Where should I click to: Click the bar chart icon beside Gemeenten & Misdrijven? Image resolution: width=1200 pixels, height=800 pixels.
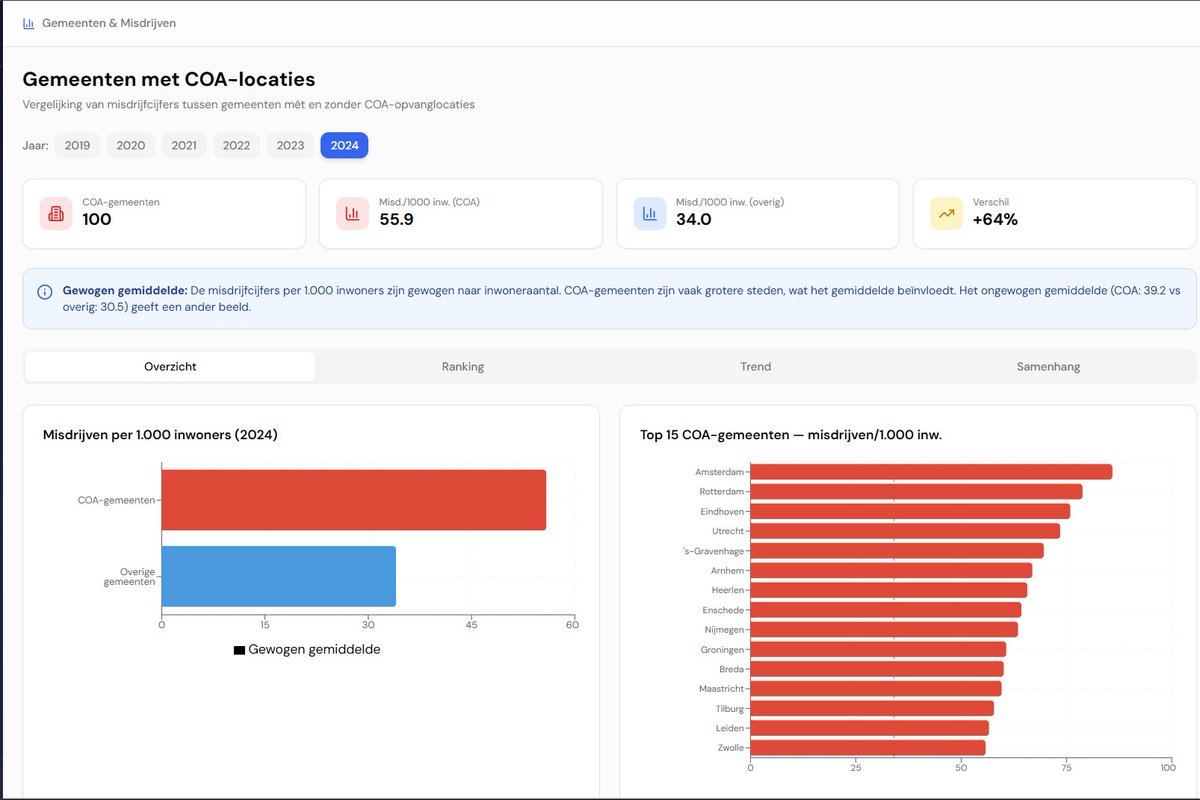point(28,23)
